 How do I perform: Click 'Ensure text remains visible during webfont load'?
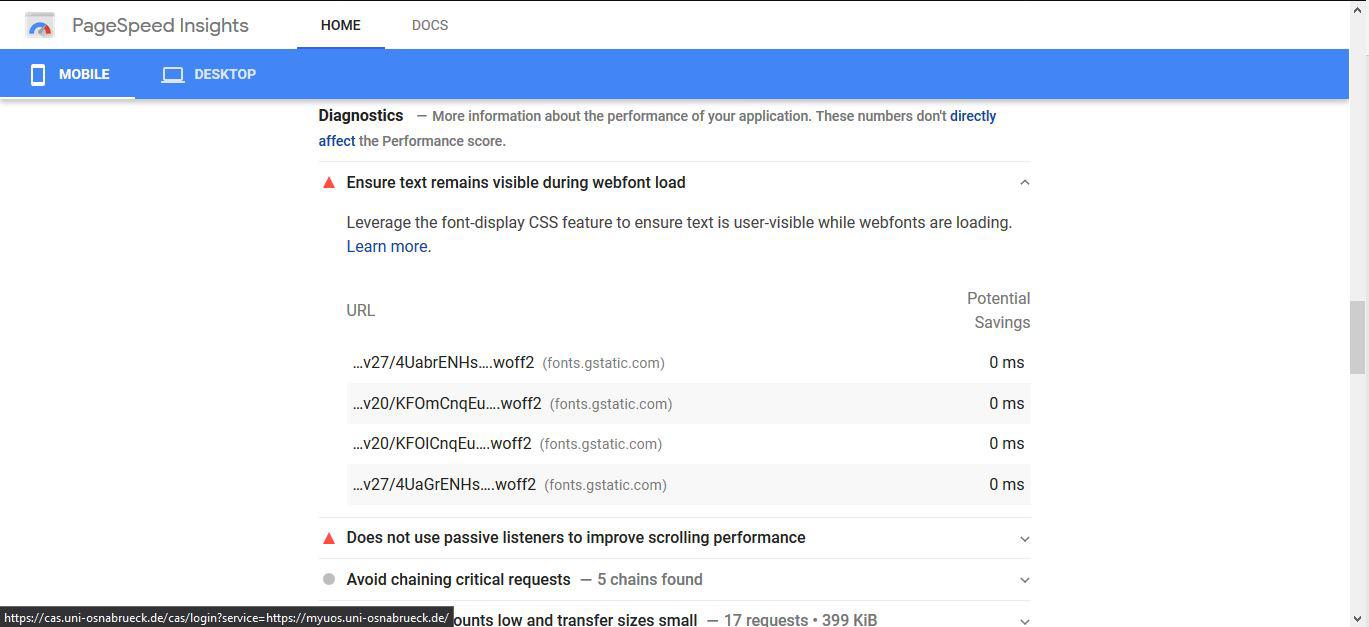tap(516, 182)
